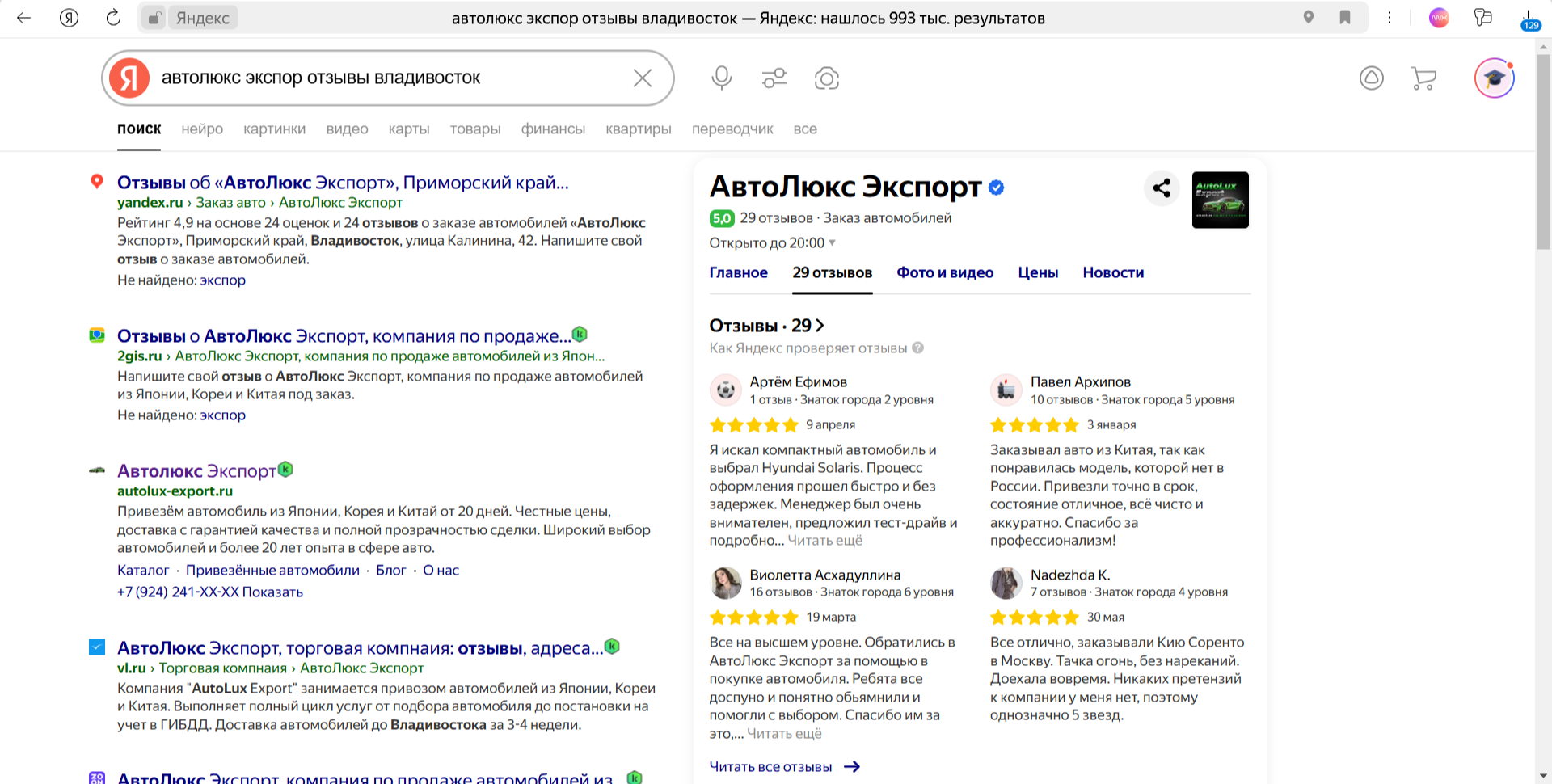Open Павел Архипов's reviewer avatar
Viewport: 1552px width, 784px height.
click(1006, 390)
